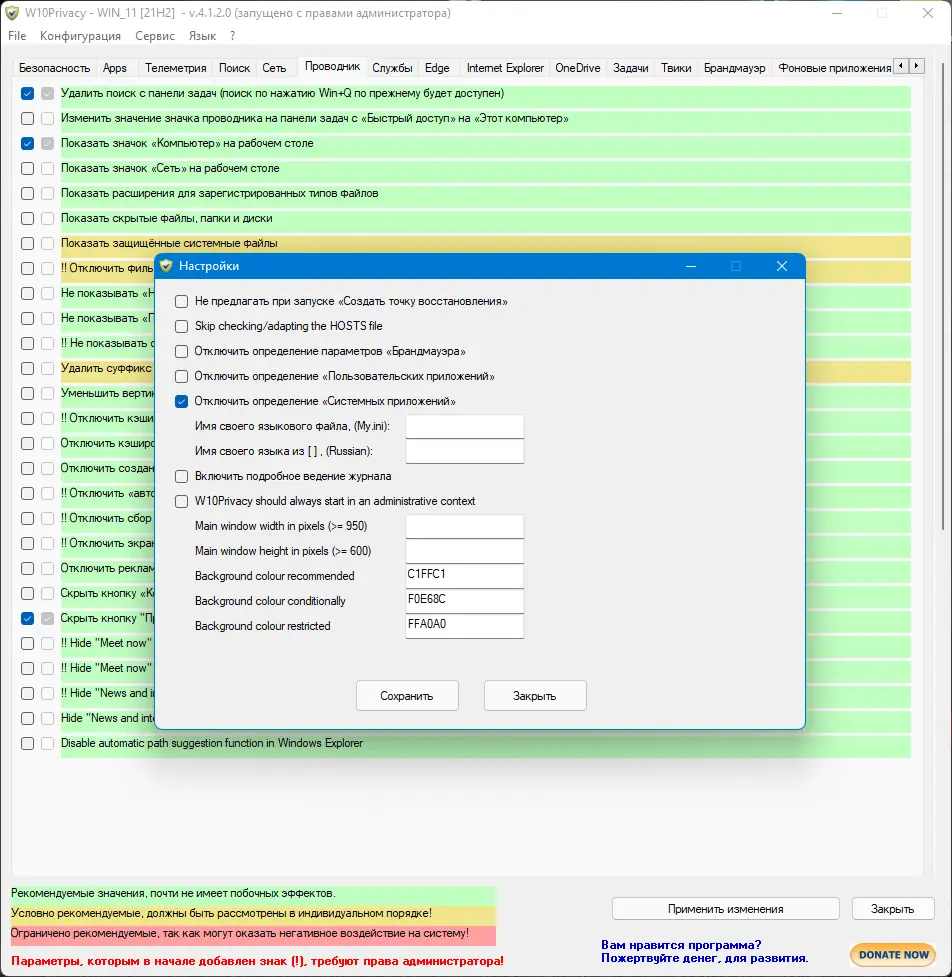952x977 pixels.
Task: Click green legend 'Рекомендуемые значения' bar
Action: 253,894
